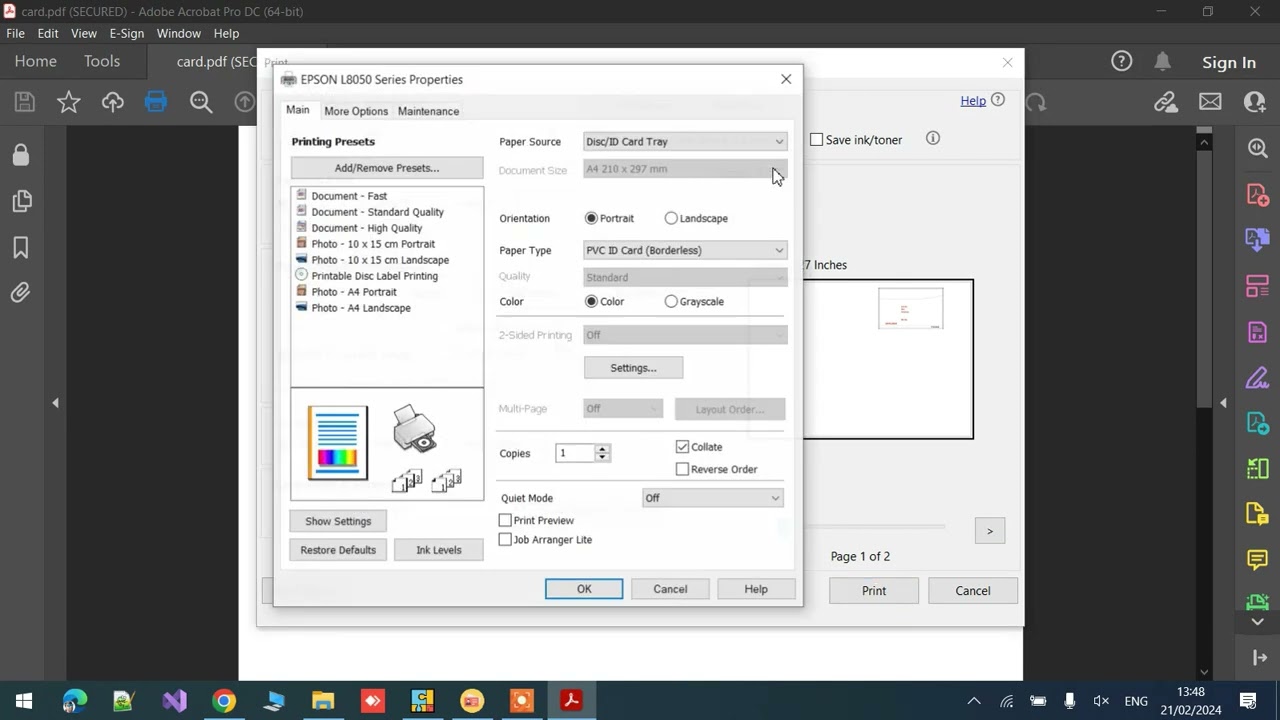
Task: Show hidden icons in the system tray
Action: [974, 701]
